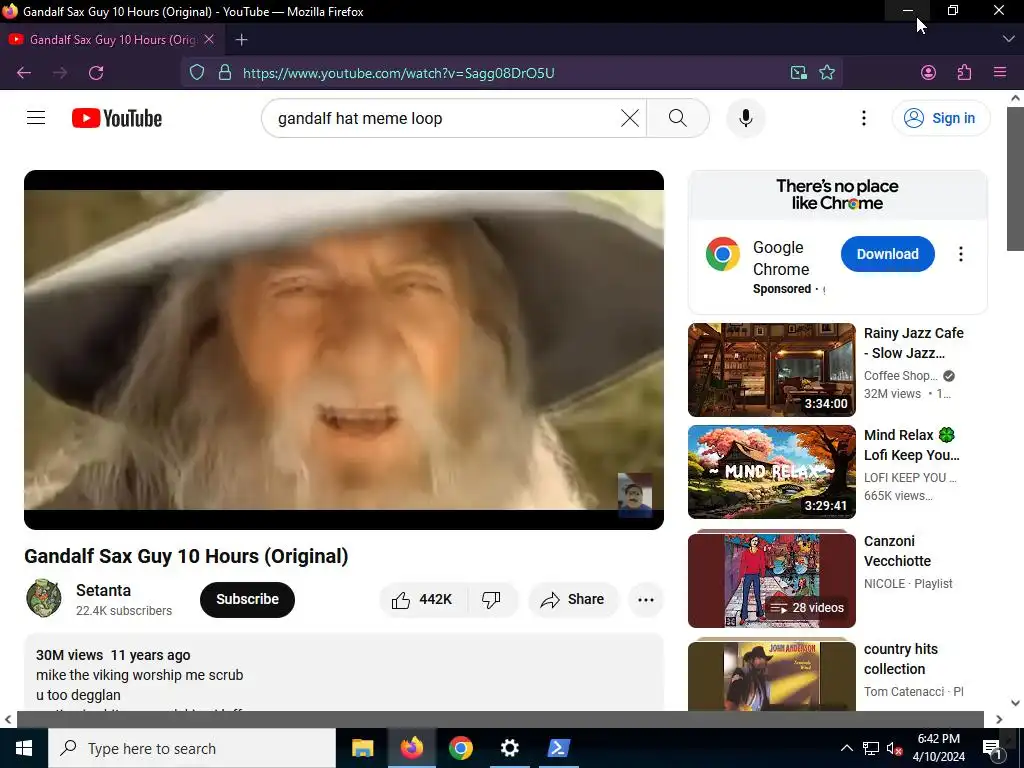Image resolution: width=1024 pixels, height=768 pixels.
Task: Open the Windows Start menu
Action: (24, 748)
